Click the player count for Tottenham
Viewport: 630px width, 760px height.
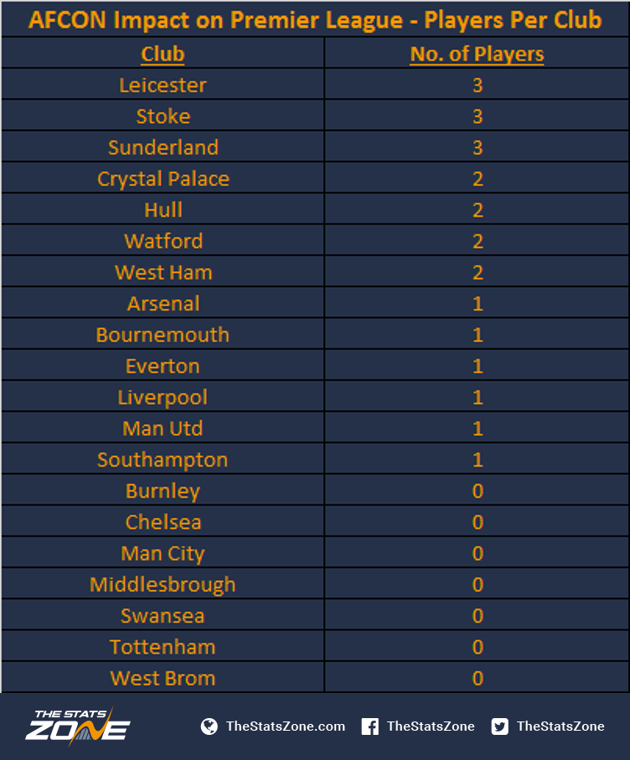coord(478,647)
